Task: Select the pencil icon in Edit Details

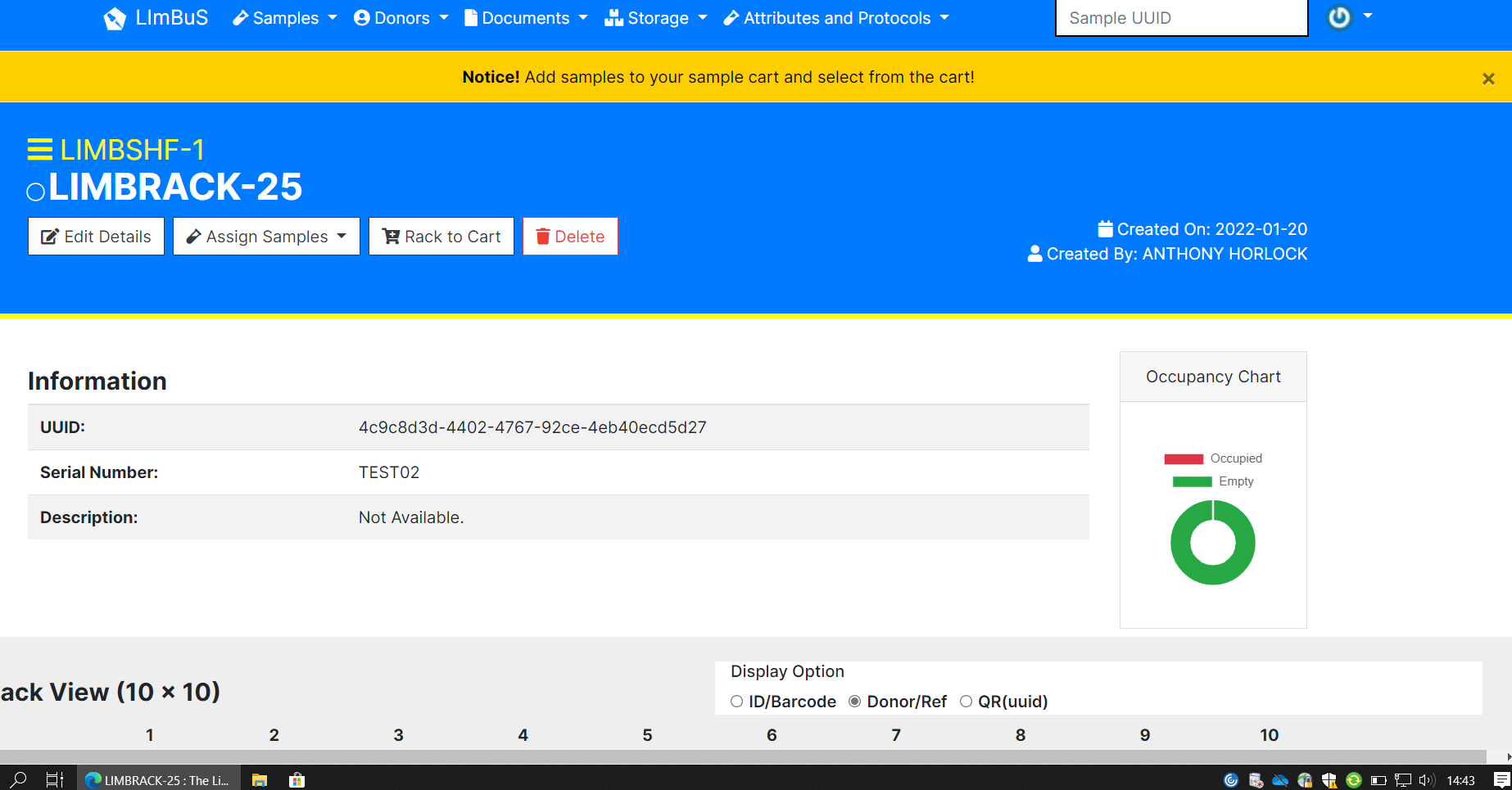Action: point(51,236)
